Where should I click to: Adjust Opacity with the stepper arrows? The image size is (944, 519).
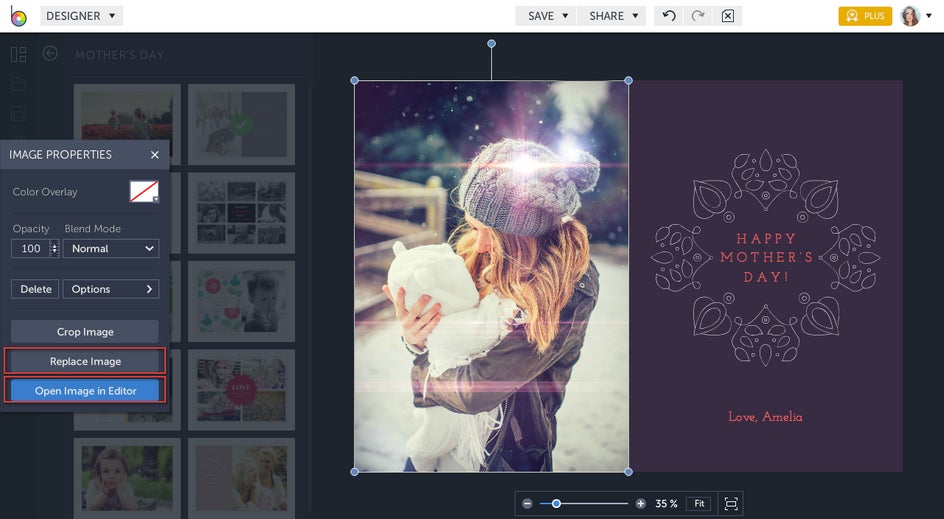click(55, 248)
